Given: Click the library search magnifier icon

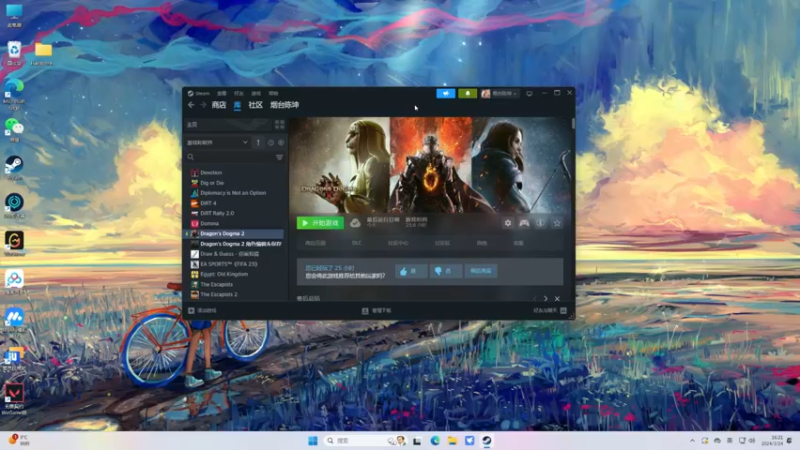Looking at the screenshot, I should click(x=190, y=157).
